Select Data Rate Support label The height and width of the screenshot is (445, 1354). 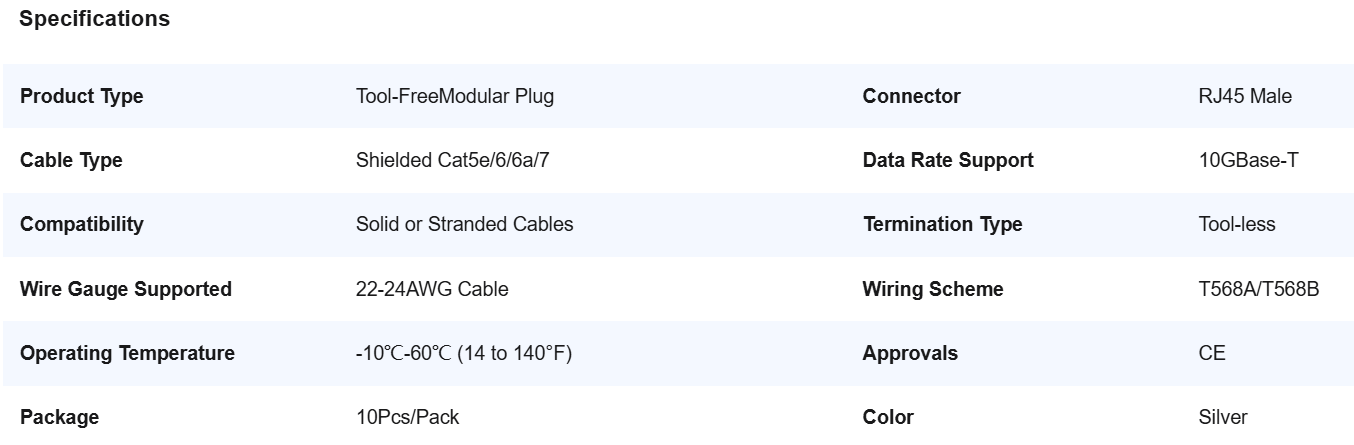pyautogui.click(x=948, y=161)
